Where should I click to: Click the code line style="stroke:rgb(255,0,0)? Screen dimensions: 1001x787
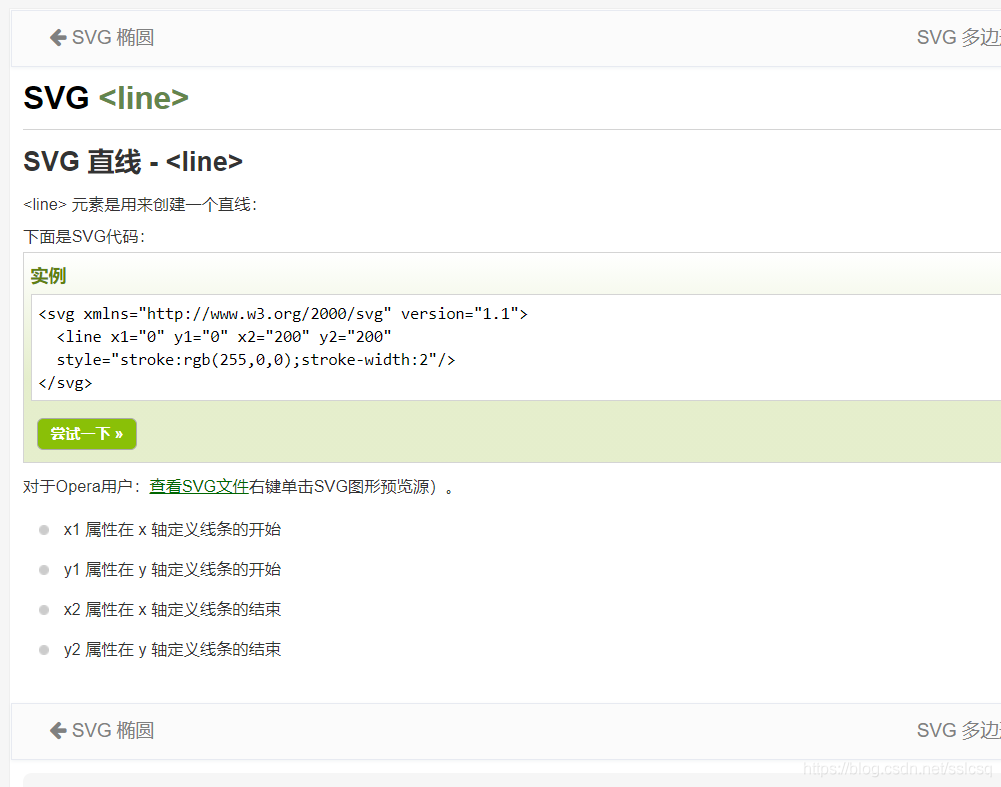click(x=255, y=360)
